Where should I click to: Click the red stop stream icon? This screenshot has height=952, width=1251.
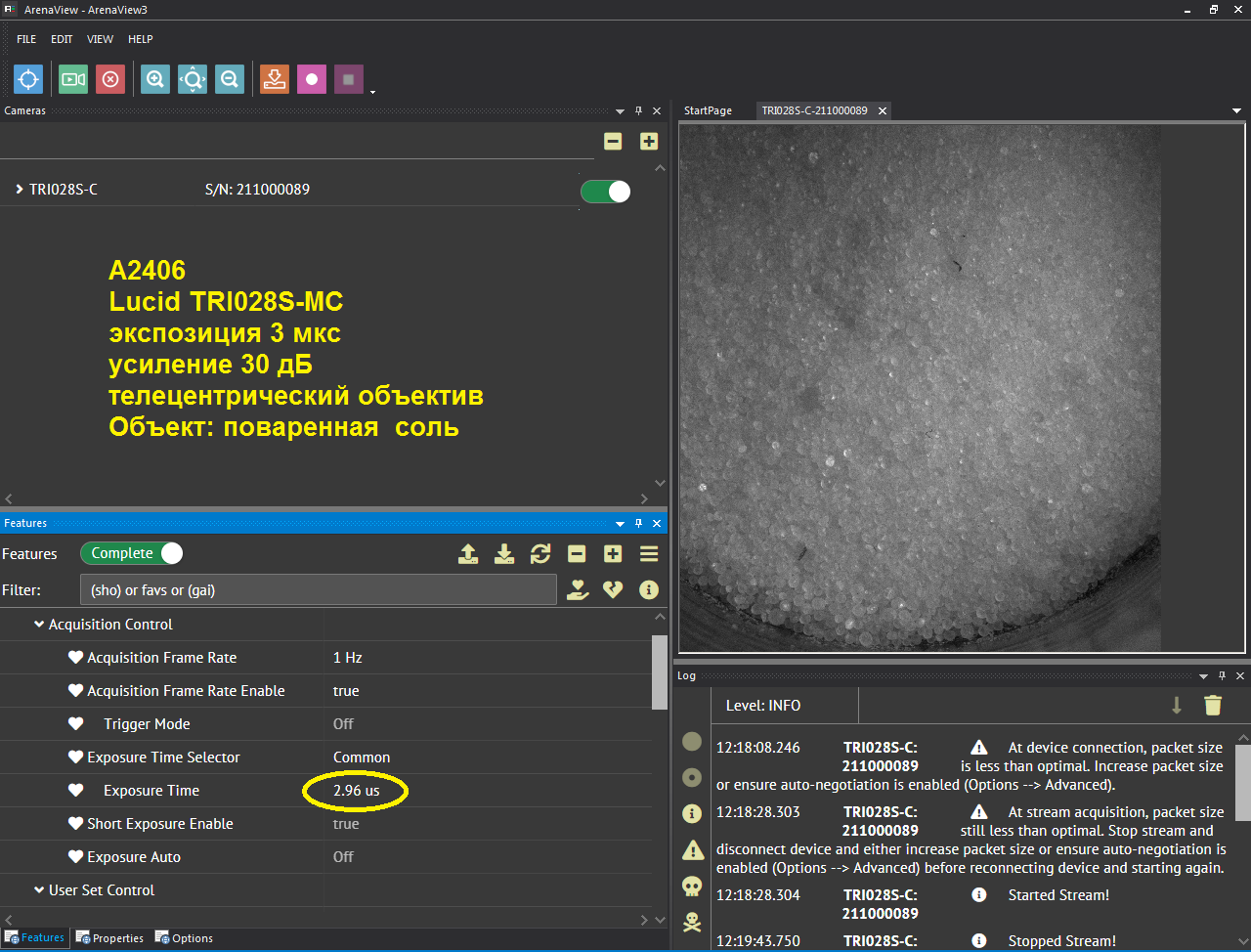[x=110, y=79]
